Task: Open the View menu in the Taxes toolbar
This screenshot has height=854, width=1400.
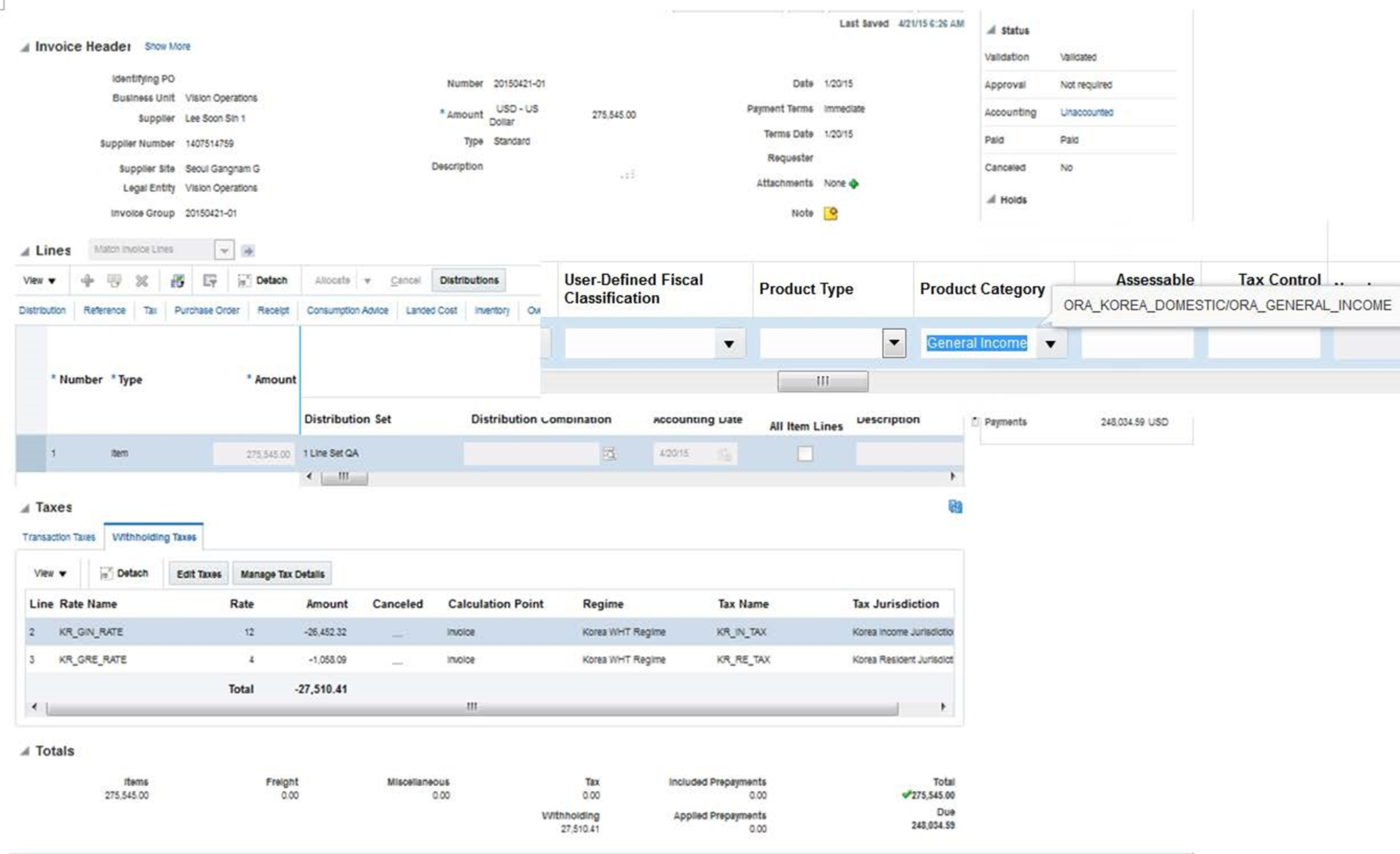Action: [x=48, y=574]
